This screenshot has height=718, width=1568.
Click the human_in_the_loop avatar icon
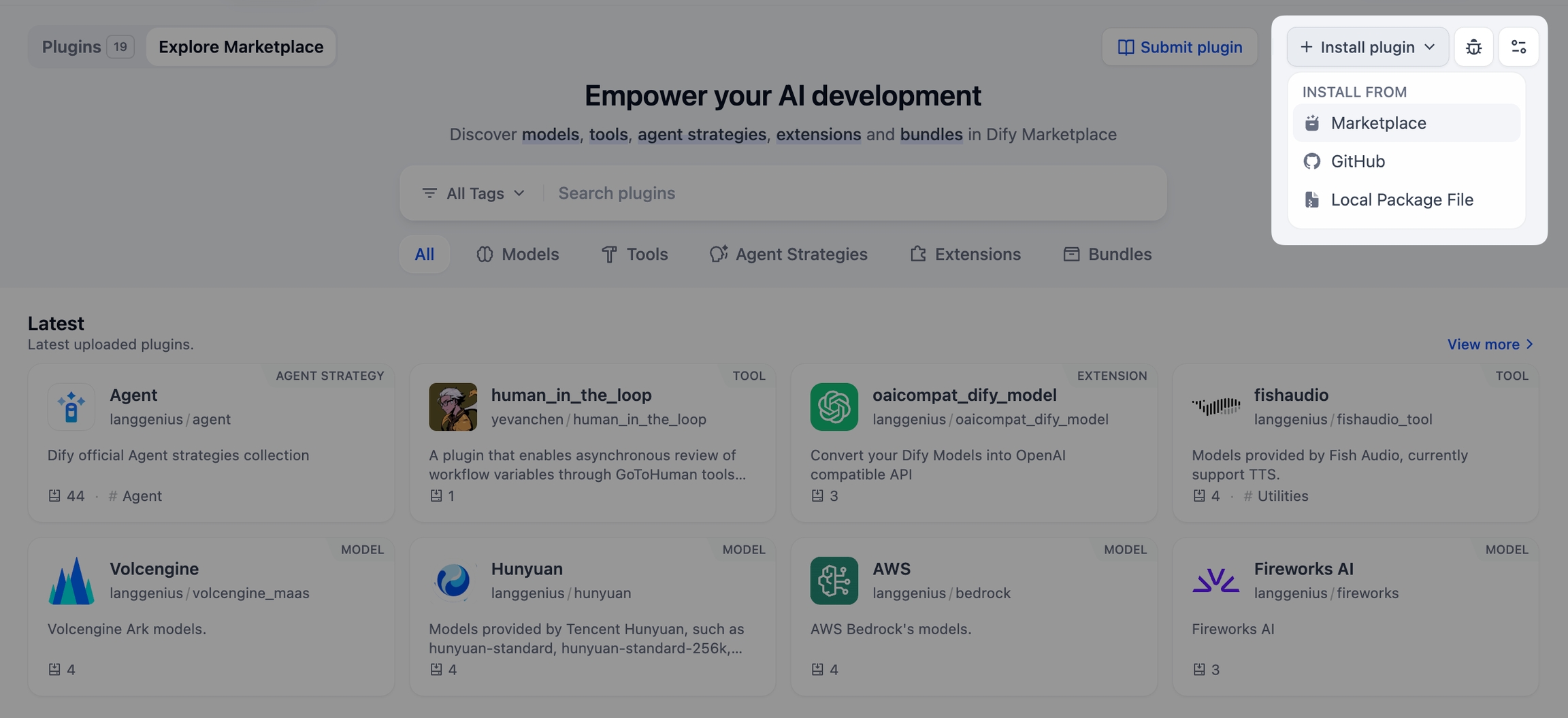pos(453,407)
